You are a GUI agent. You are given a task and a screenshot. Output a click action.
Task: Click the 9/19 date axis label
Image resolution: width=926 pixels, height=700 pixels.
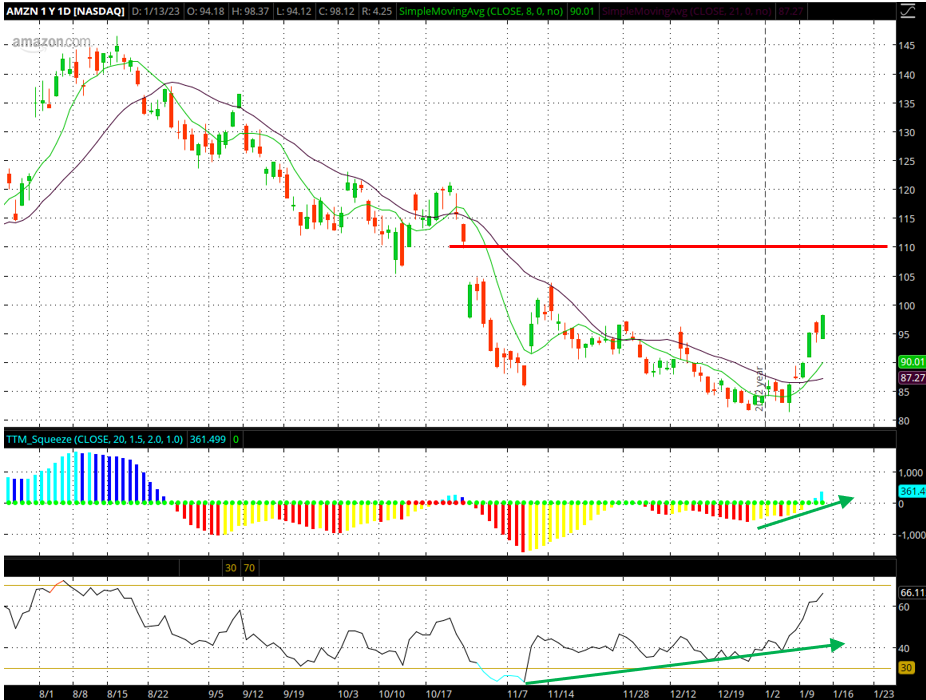pos(294,694)
